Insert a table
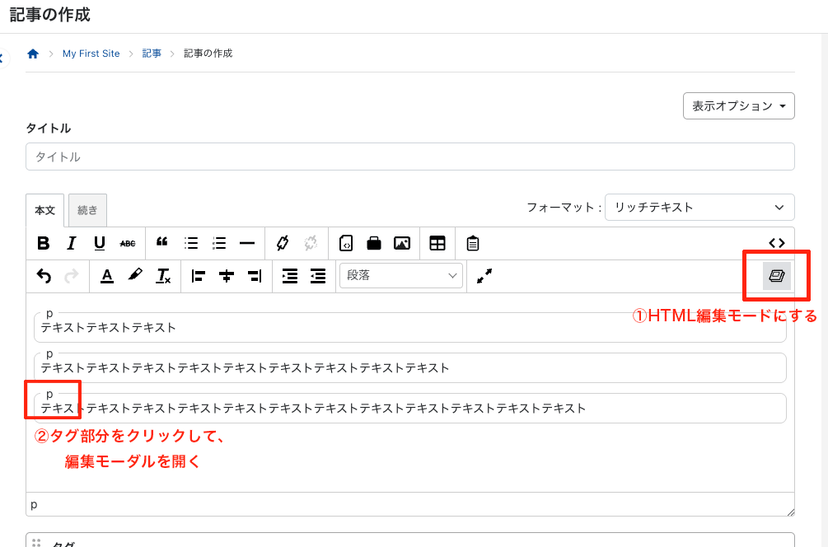The height and width of the screenshot is (547, 828). tap(437, 243)
